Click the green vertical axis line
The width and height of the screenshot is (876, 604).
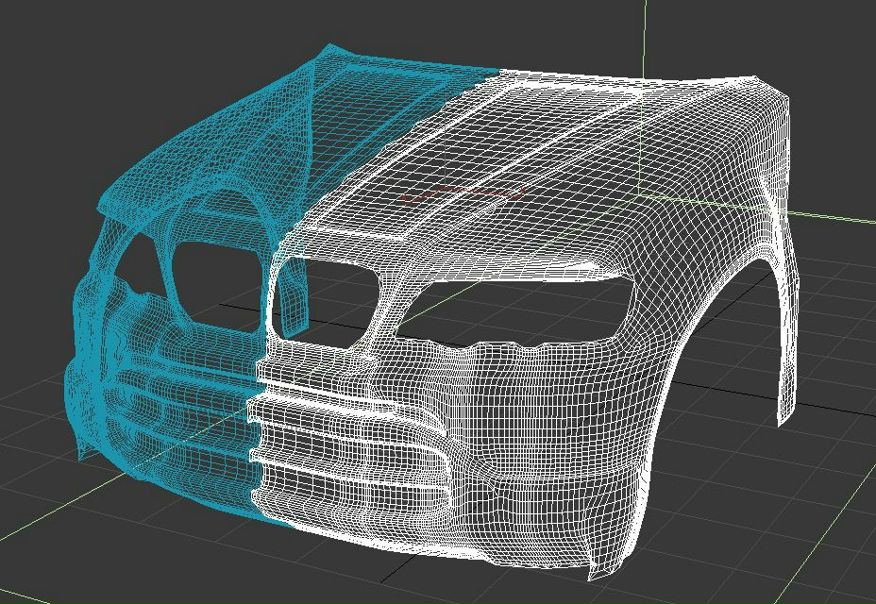tap(645, 40)
